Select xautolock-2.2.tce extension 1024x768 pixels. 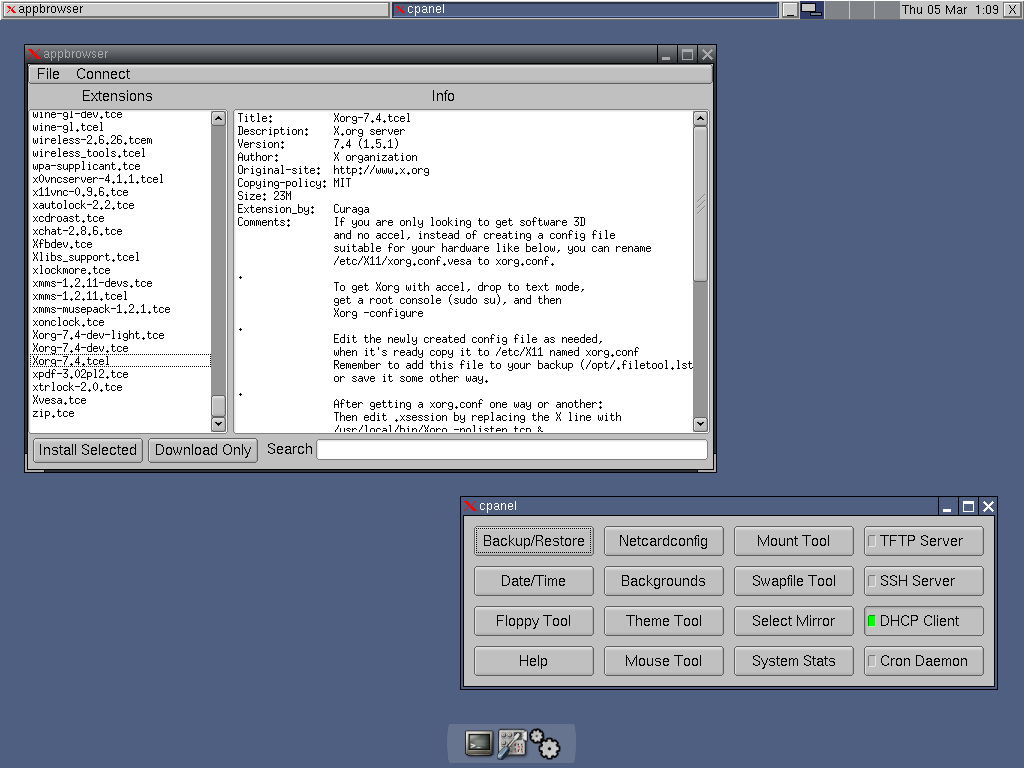point(121,206)
